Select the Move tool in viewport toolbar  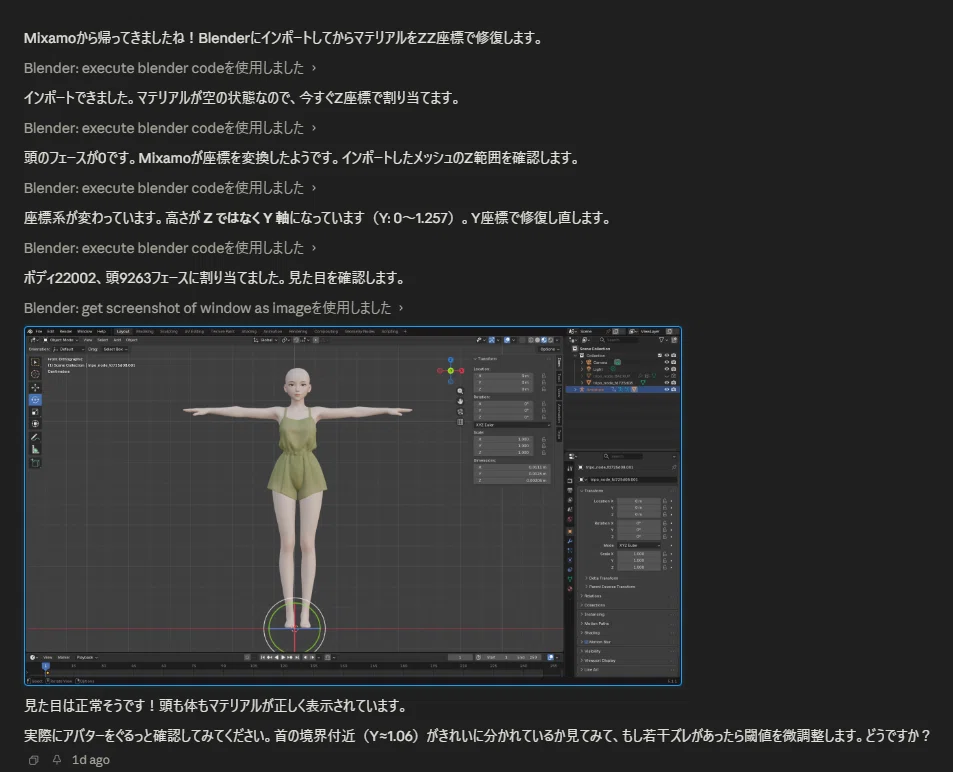tap(35, 387)
